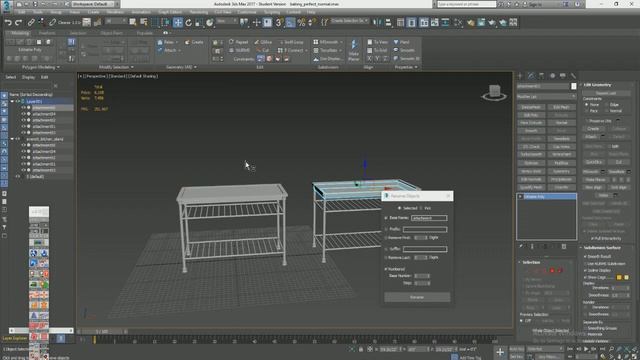Select Polygon sub-object level icon
This screenshot has height=360, width=640.
[x=552, y=270]
